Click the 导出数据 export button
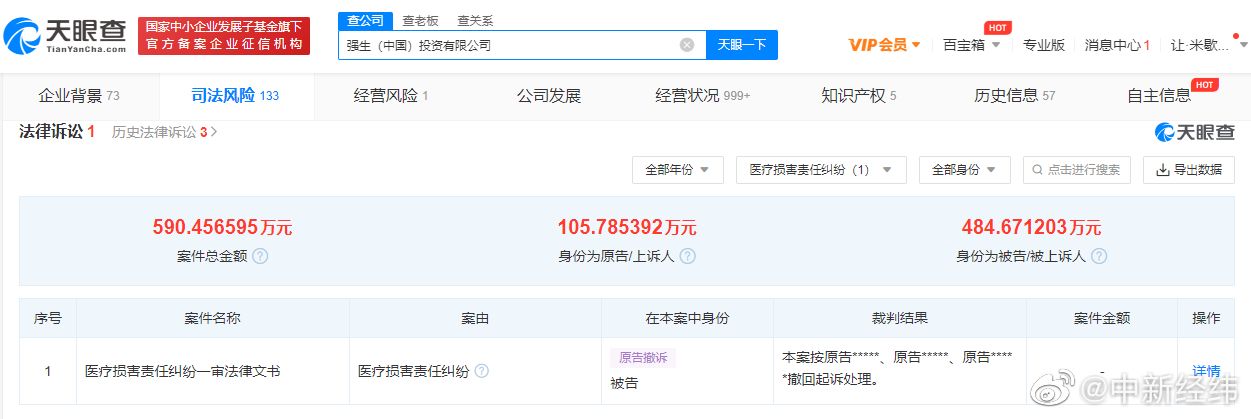Image resolution: width=1251 pixels, height=419 pixels. point(1189,170)
